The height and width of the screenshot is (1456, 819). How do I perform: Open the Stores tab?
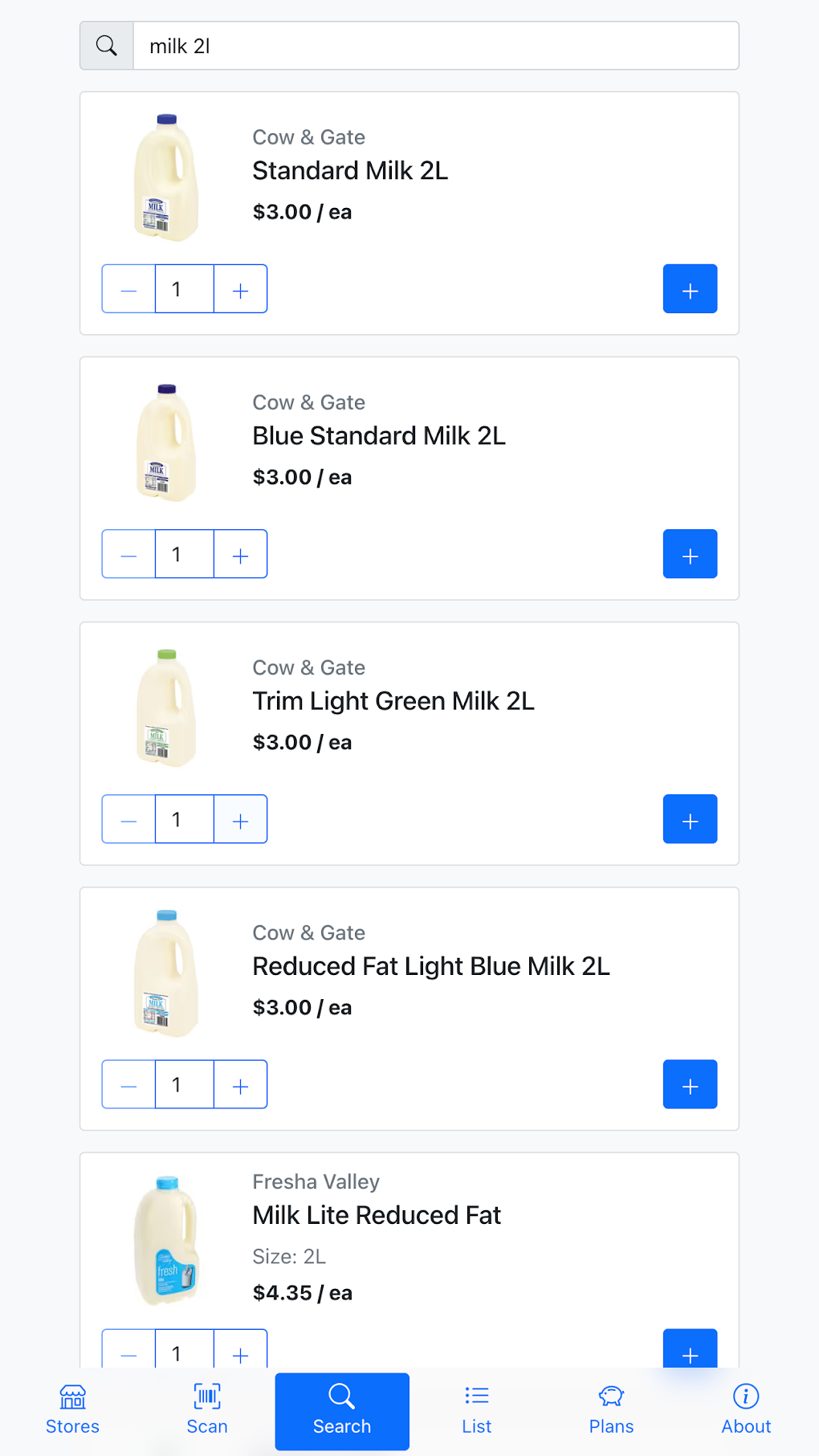72,1410
